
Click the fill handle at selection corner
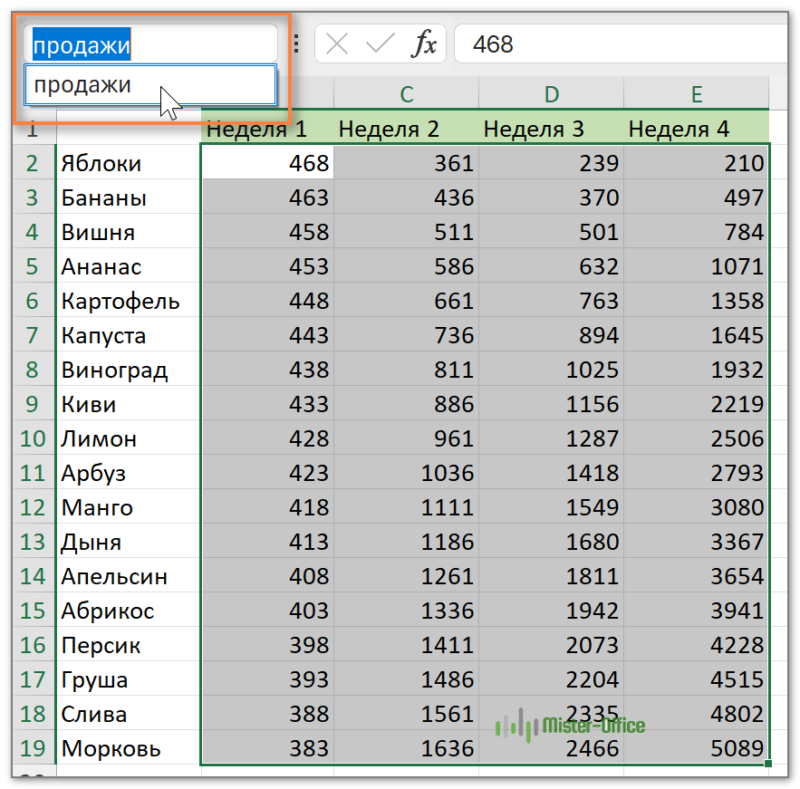pos(767,765)
